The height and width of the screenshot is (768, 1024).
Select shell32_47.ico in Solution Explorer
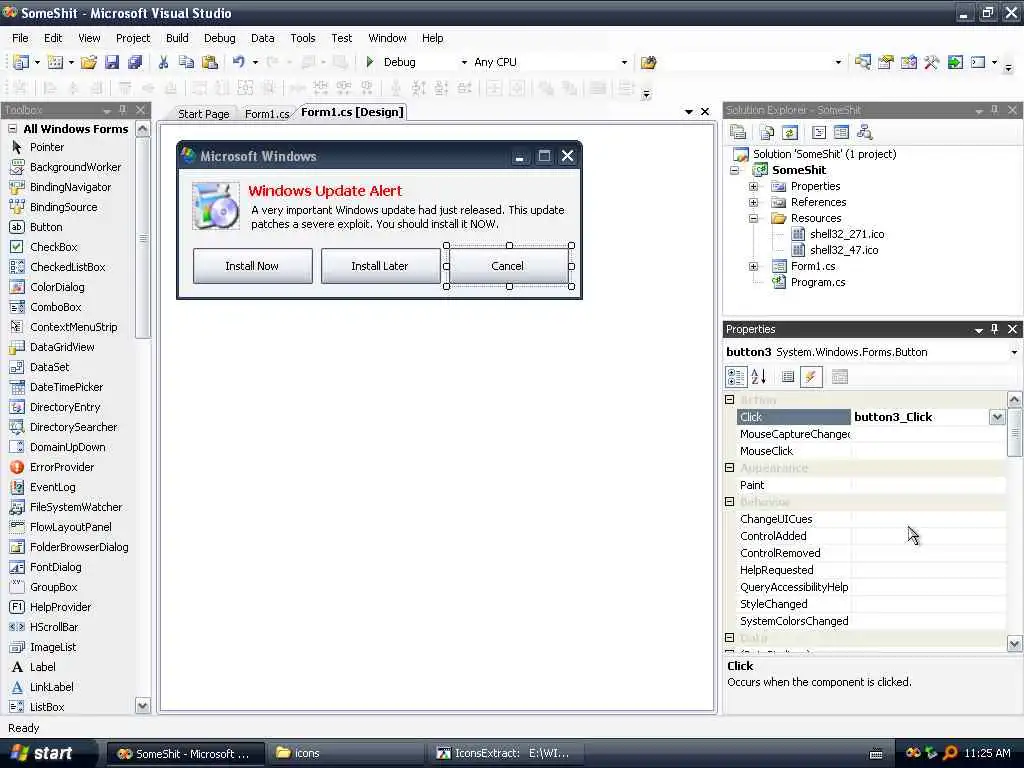[843, 250]
